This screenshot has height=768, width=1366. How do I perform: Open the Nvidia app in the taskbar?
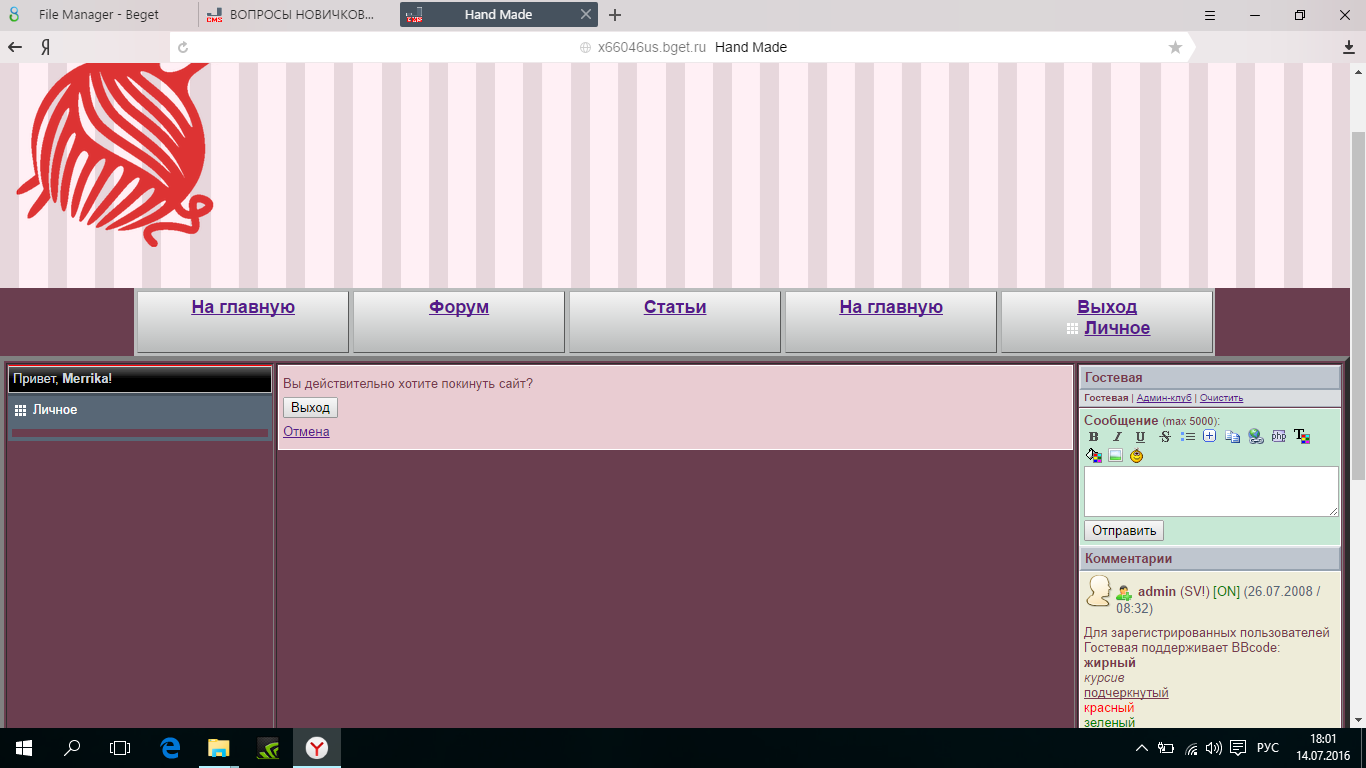268,748
